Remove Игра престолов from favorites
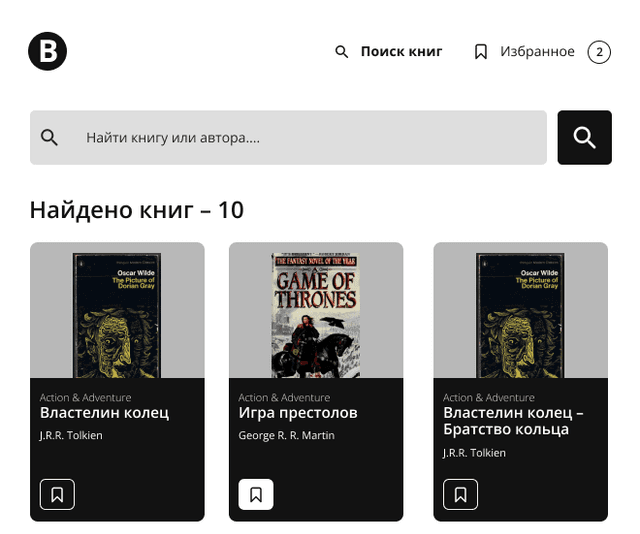640x534 pixels. [x=256, y=494]
